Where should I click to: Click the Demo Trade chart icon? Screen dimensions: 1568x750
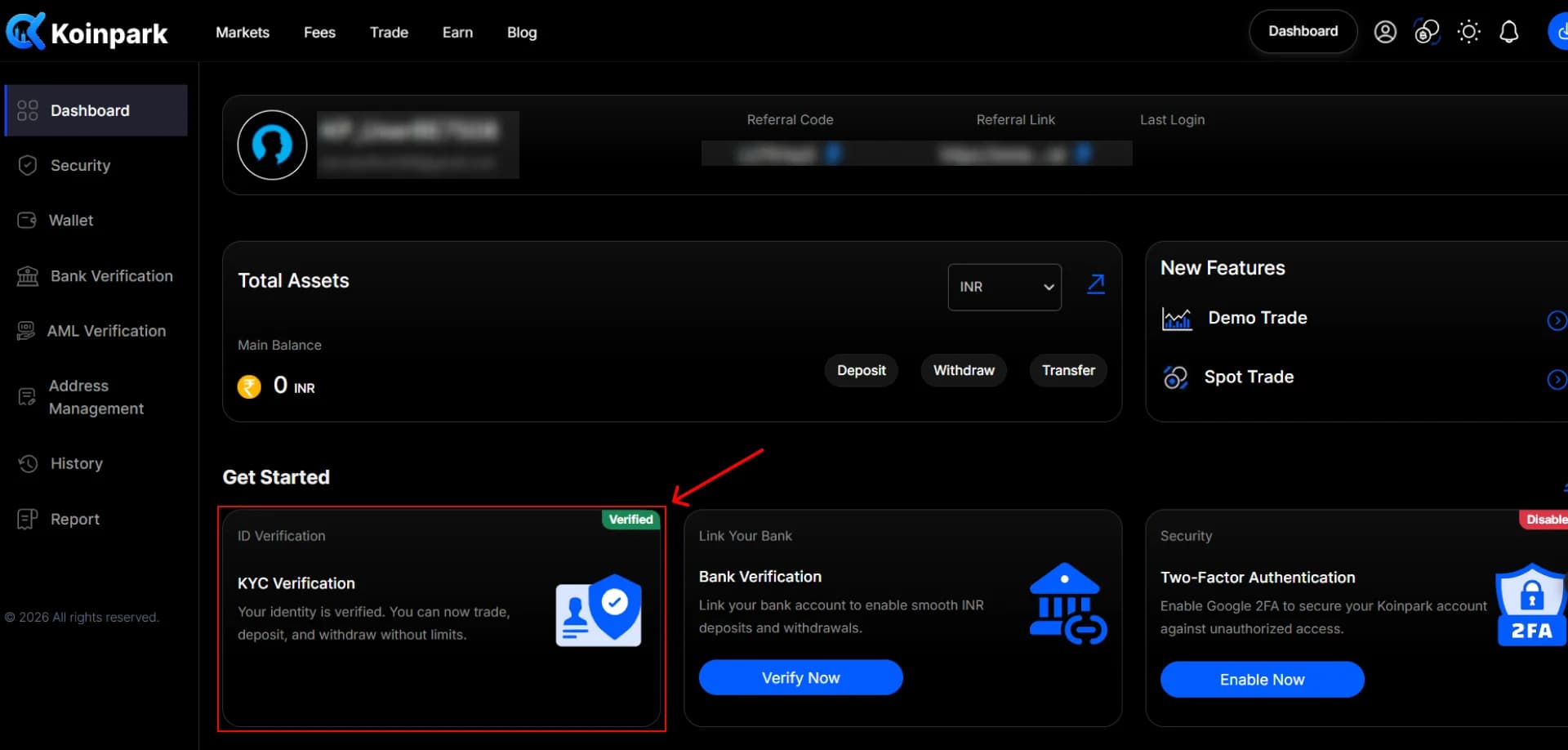[x=1177, y=318]
